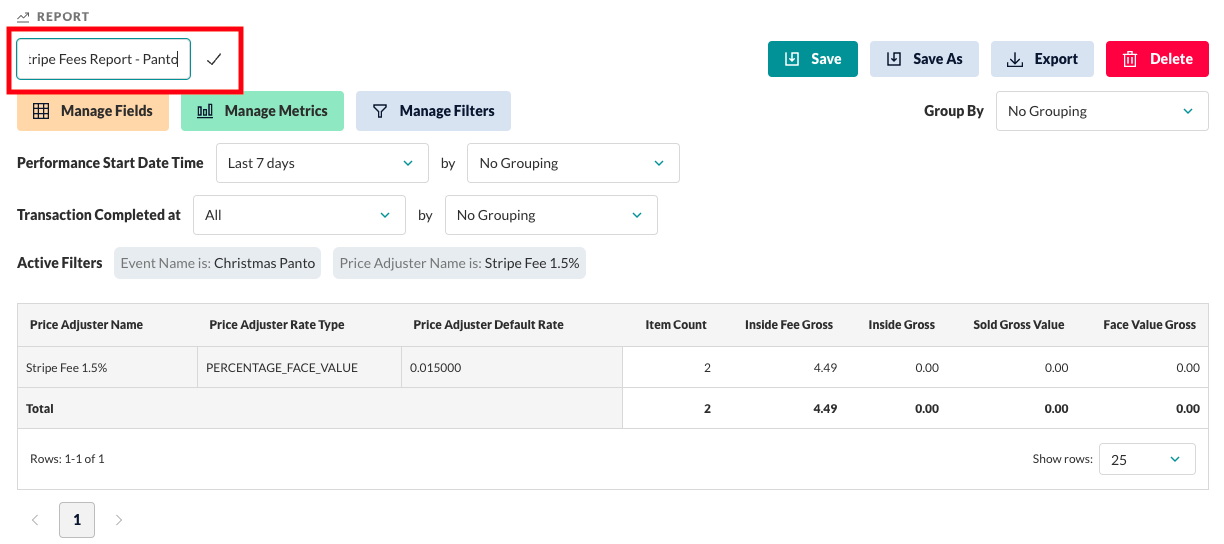Save the report
Screen dimensions: 1224x544
click(x=813, y=59)
